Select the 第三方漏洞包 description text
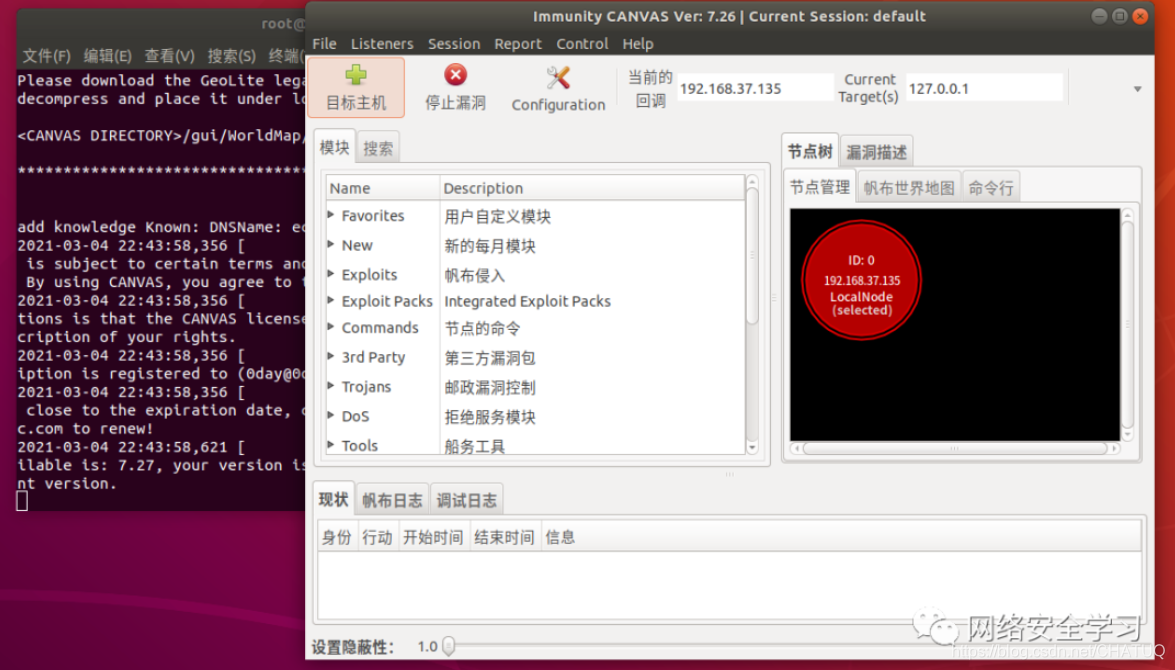Viewport: 1175px width, 670px height. coord(489,357)
